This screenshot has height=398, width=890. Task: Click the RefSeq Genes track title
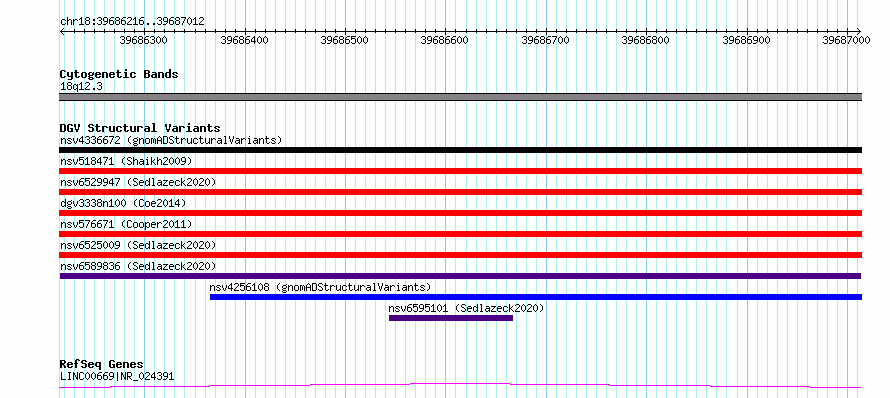102,365
